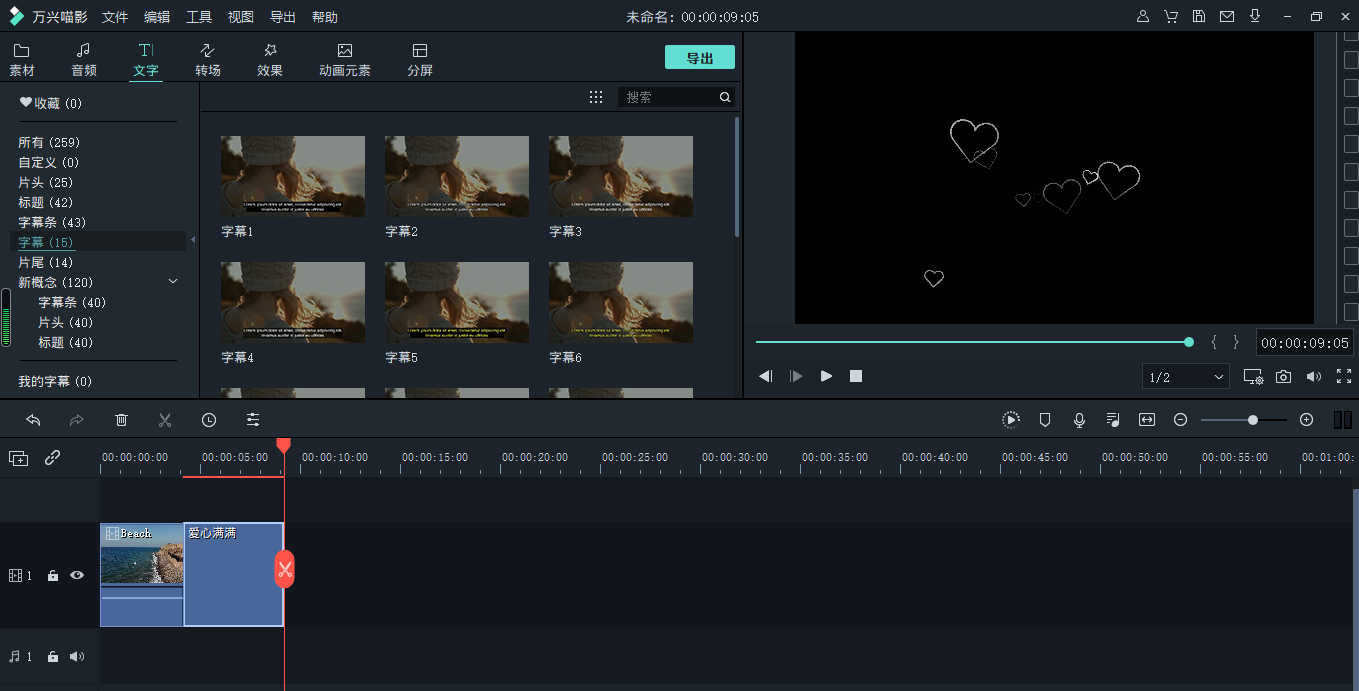
Task: Take a snapshot with the camera icon
Action: pos(1283,377)
